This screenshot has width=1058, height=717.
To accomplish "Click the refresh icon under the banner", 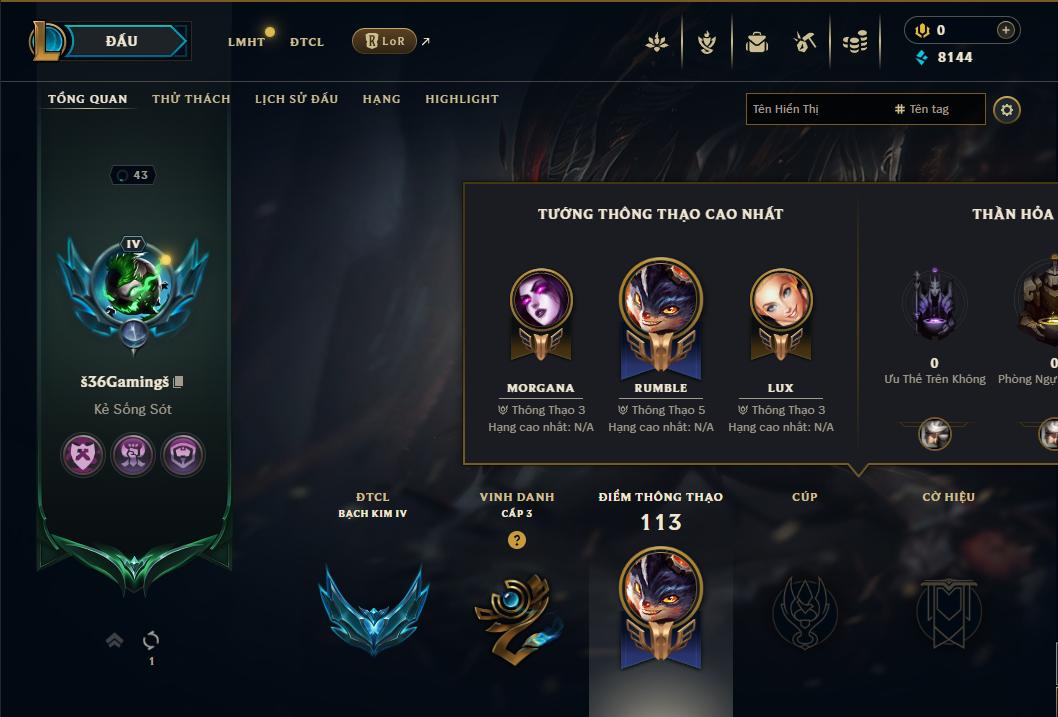I will click(x=151, y=640).
